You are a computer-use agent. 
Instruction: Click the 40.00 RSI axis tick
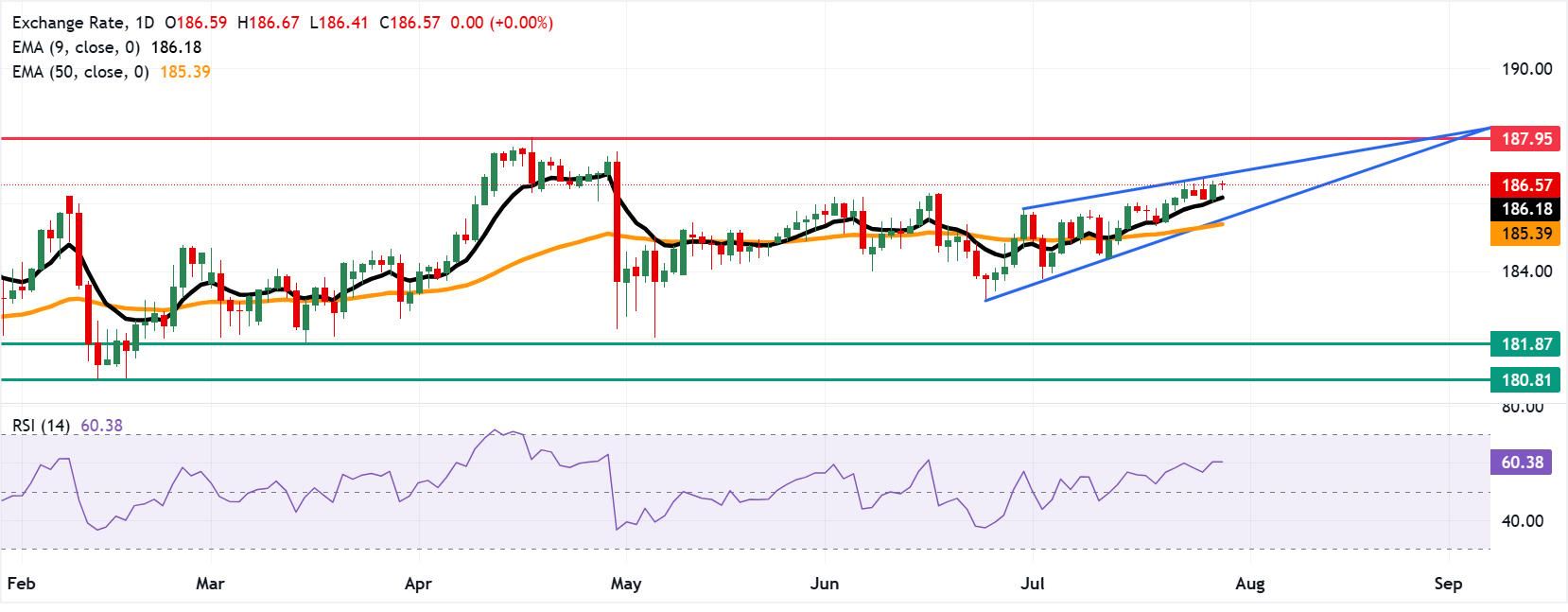pos(1522,521)
